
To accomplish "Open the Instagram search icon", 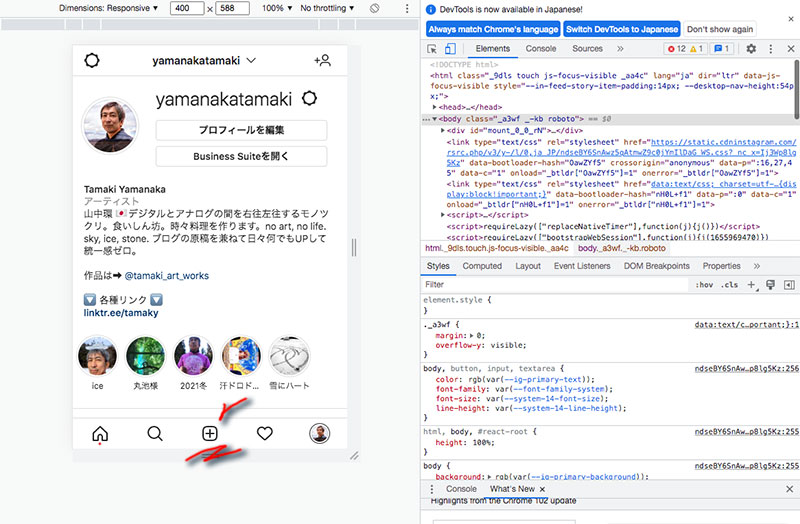I will click(155, 434).
